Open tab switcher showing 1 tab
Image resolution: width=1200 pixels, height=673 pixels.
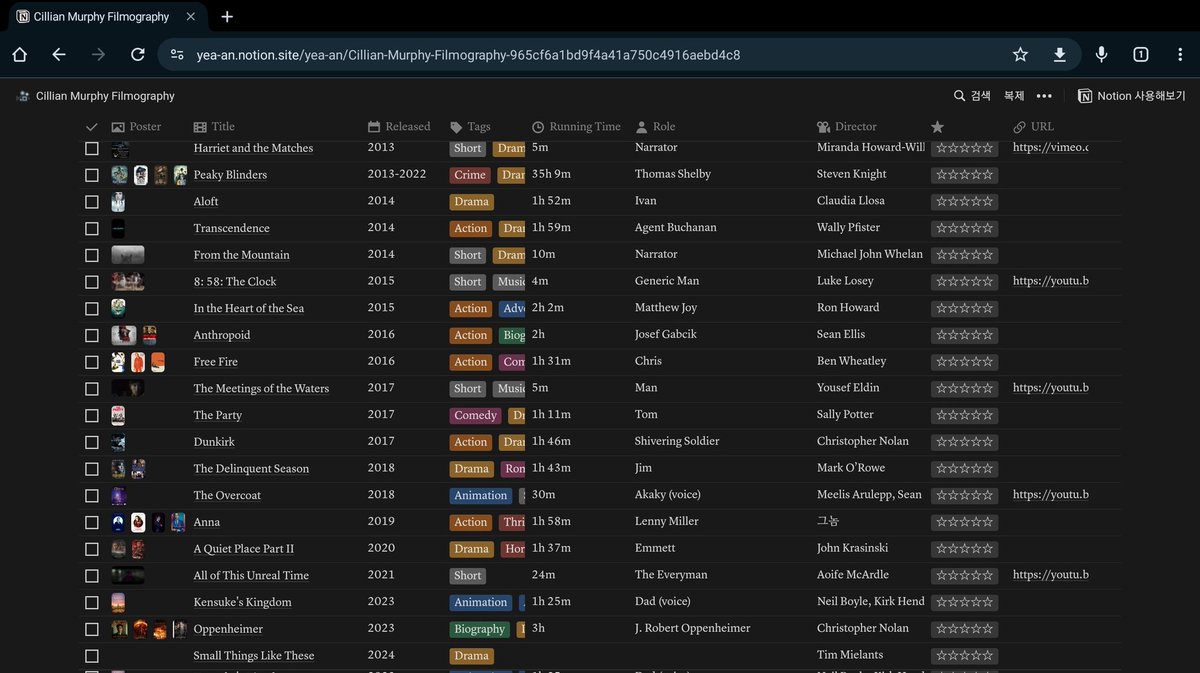click(x=1140, y=55)
